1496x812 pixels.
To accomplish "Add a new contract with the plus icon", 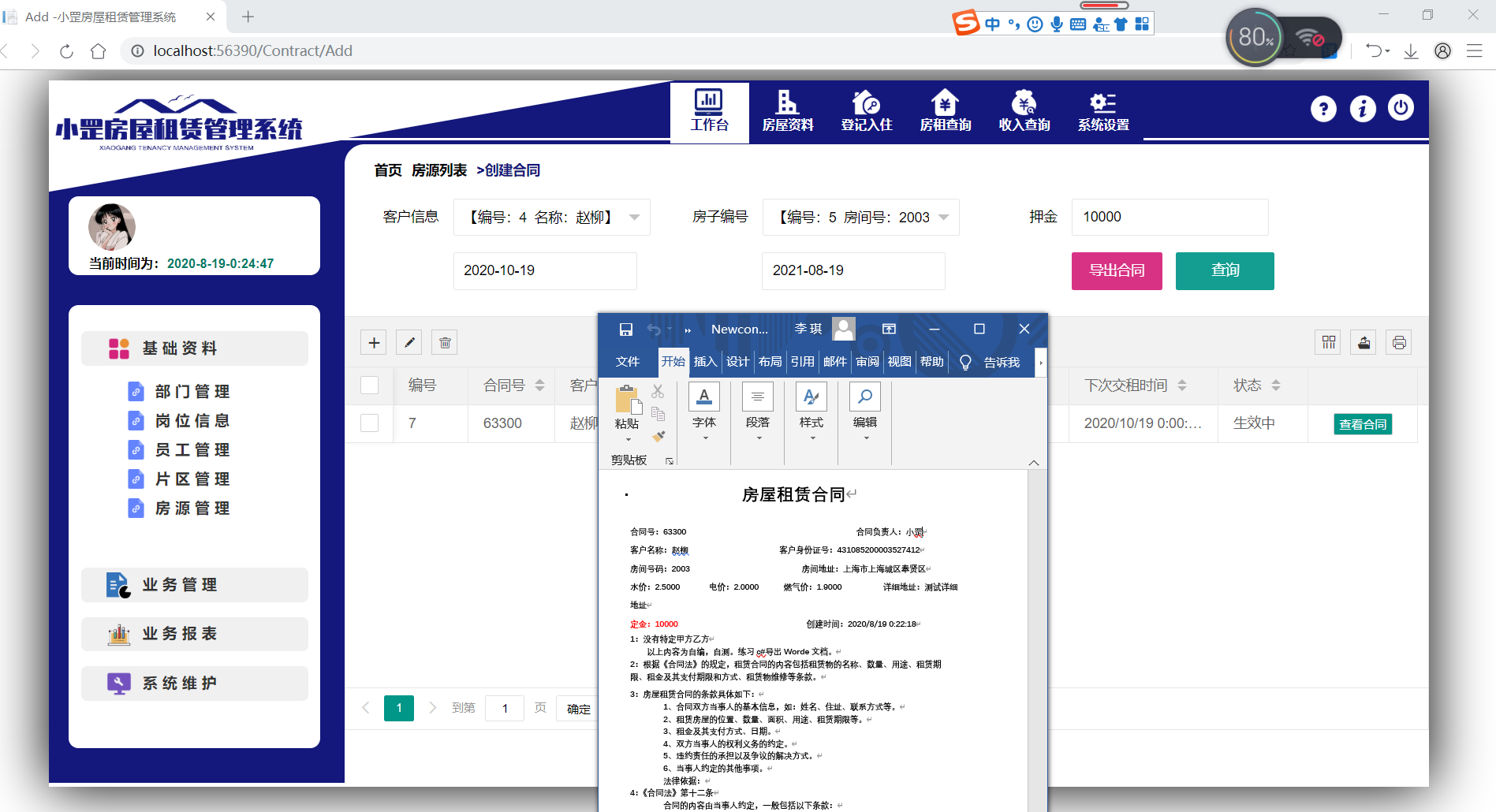I will [x=373, y=341].
